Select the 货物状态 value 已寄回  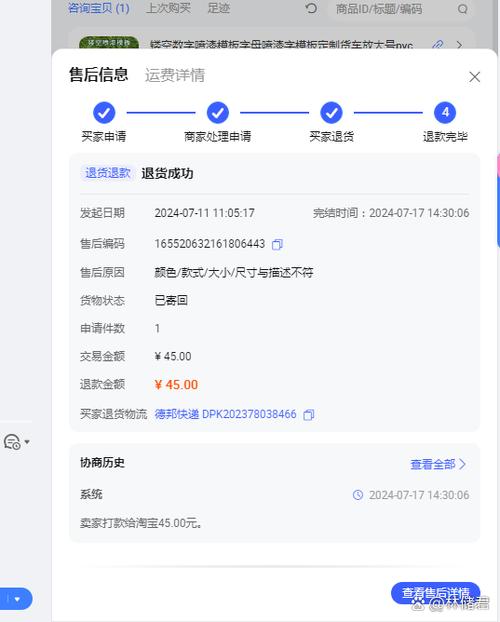pos(171,300)
